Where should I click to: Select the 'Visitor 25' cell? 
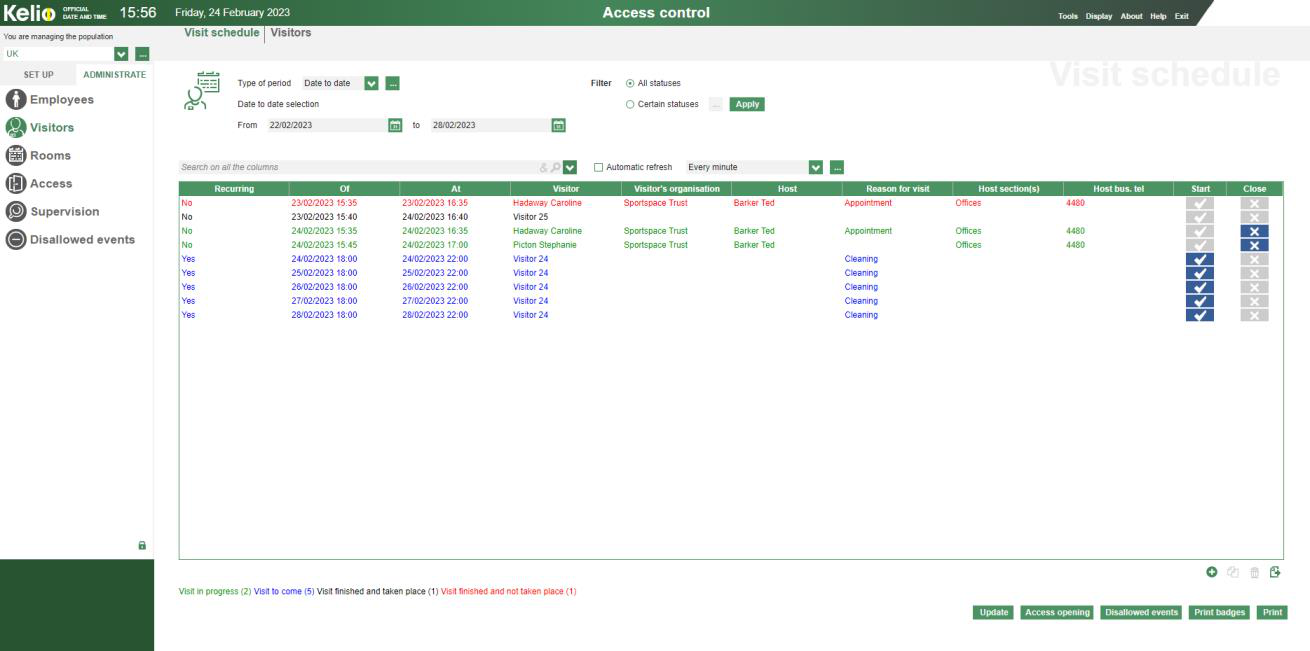565,217
